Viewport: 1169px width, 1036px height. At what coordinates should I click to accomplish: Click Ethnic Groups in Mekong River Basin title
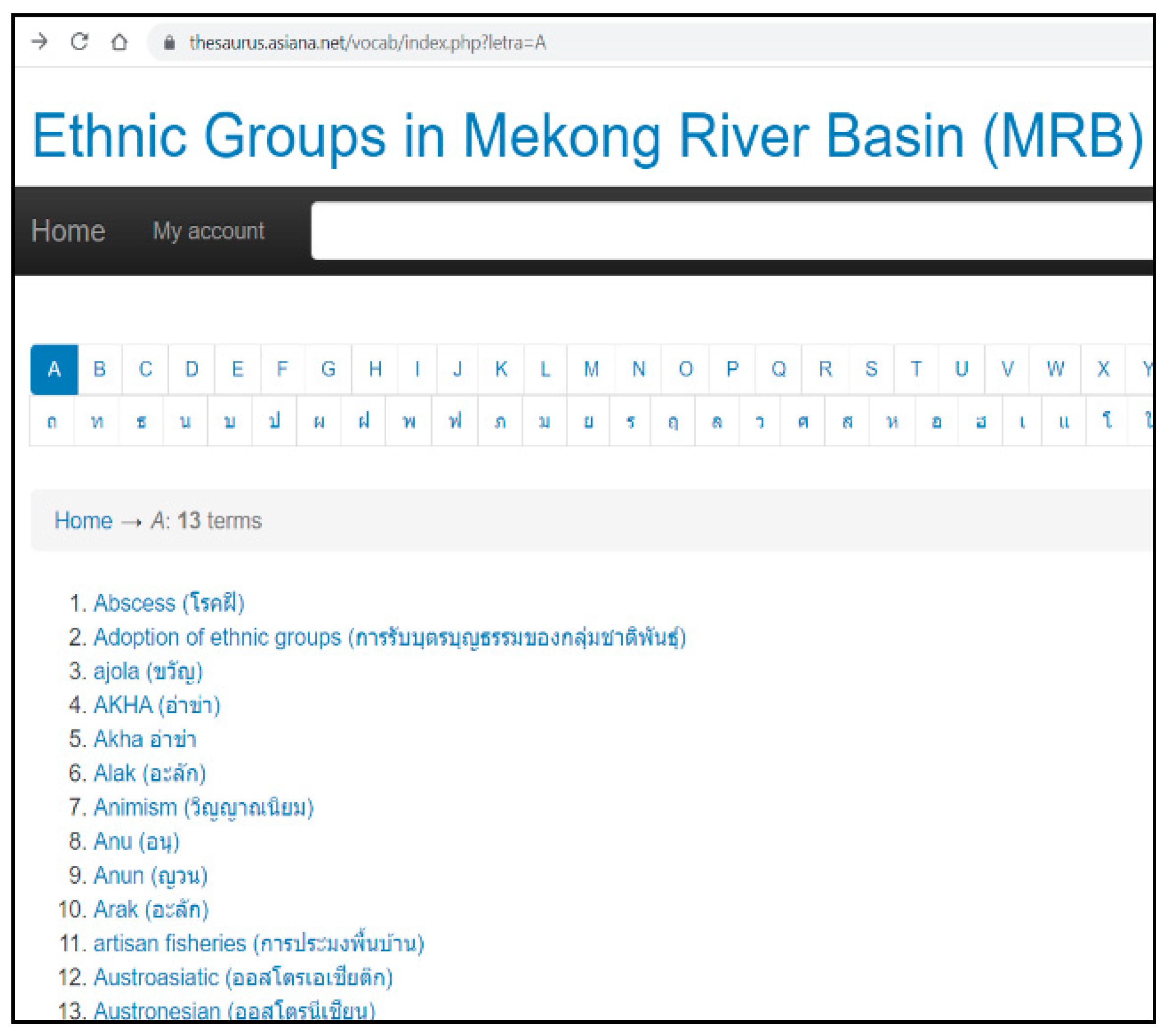587,136
